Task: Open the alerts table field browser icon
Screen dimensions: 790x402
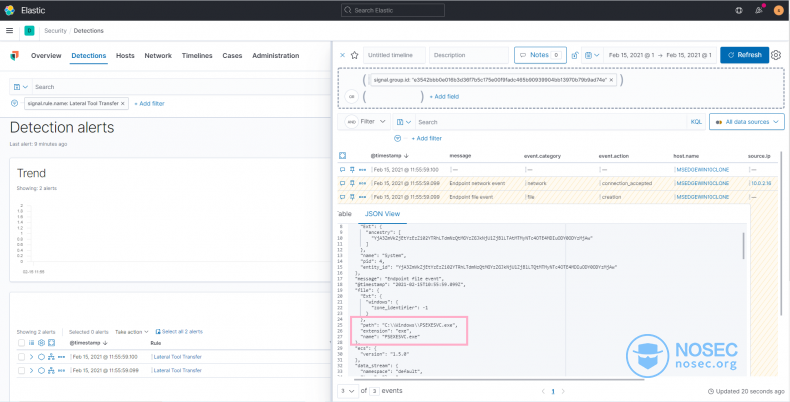Action: 32,343
